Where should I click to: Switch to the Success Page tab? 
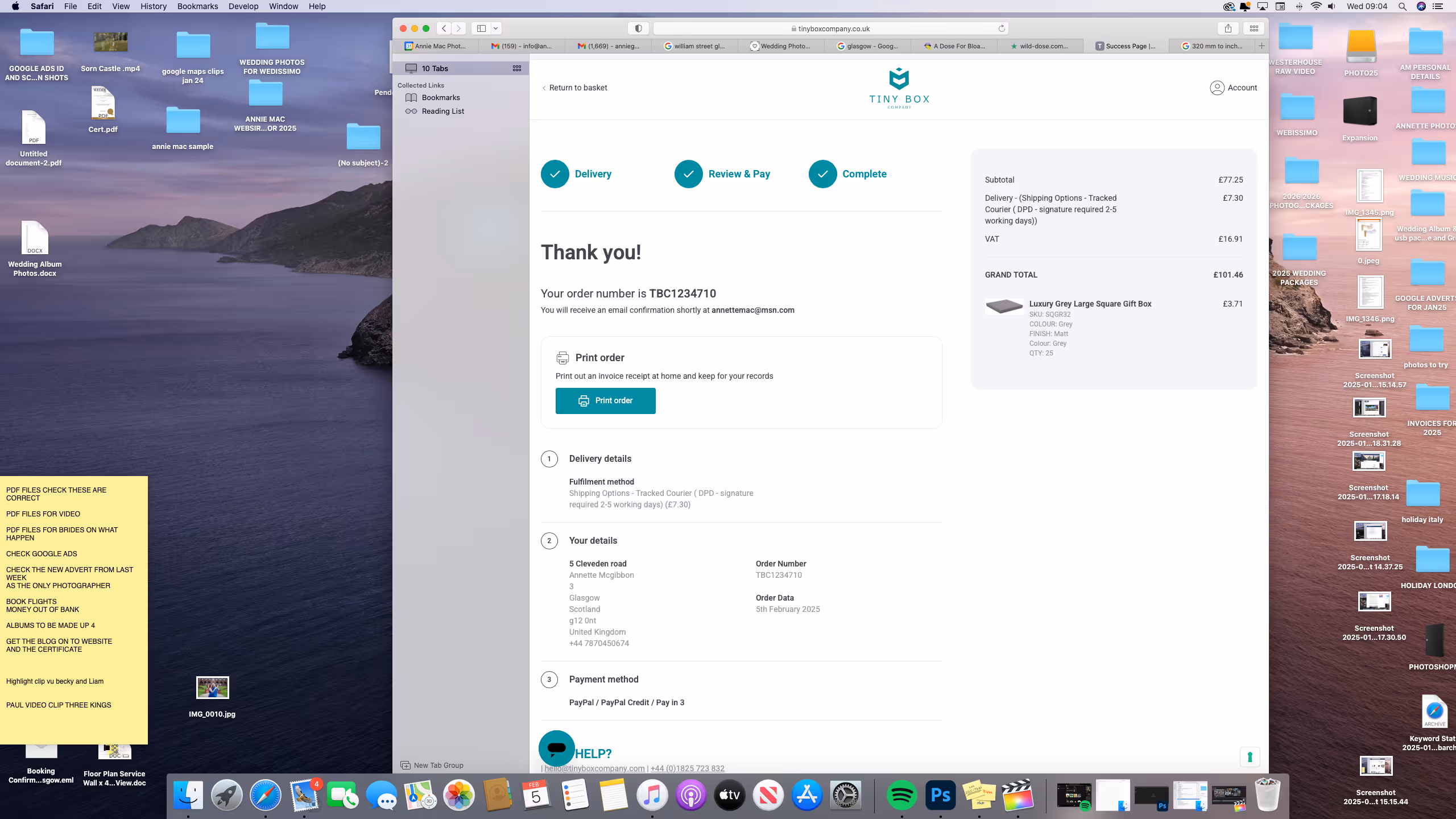[x=1126, y=46]
